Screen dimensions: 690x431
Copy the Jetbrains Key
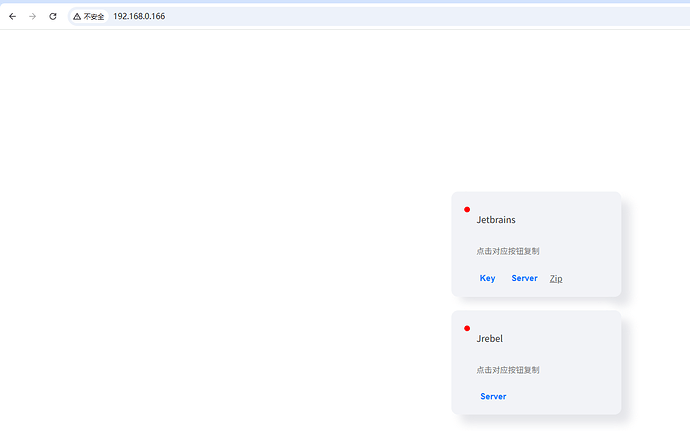pos(488,278)
